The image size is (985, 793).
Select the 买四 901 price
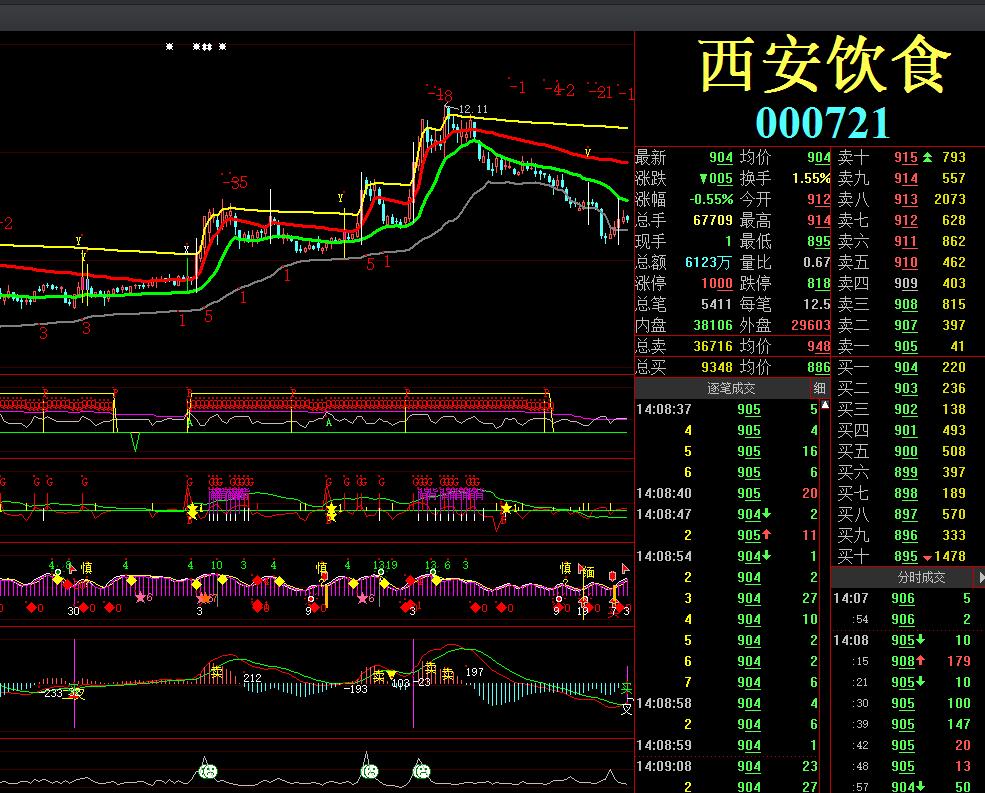pyautogui.click(x=906, y=430)
